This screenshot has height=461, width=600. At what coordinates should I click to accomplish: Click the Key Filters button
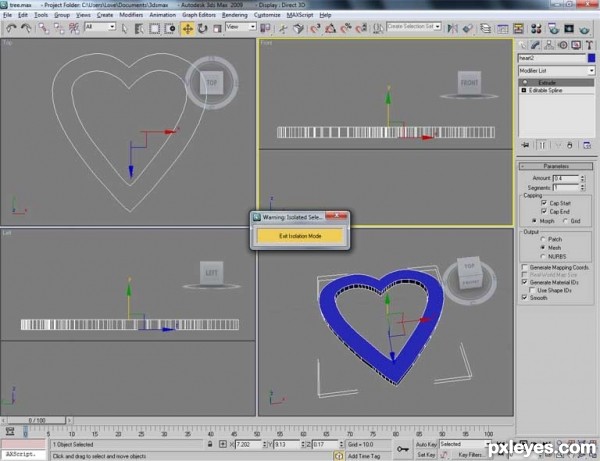coord(470,455)
